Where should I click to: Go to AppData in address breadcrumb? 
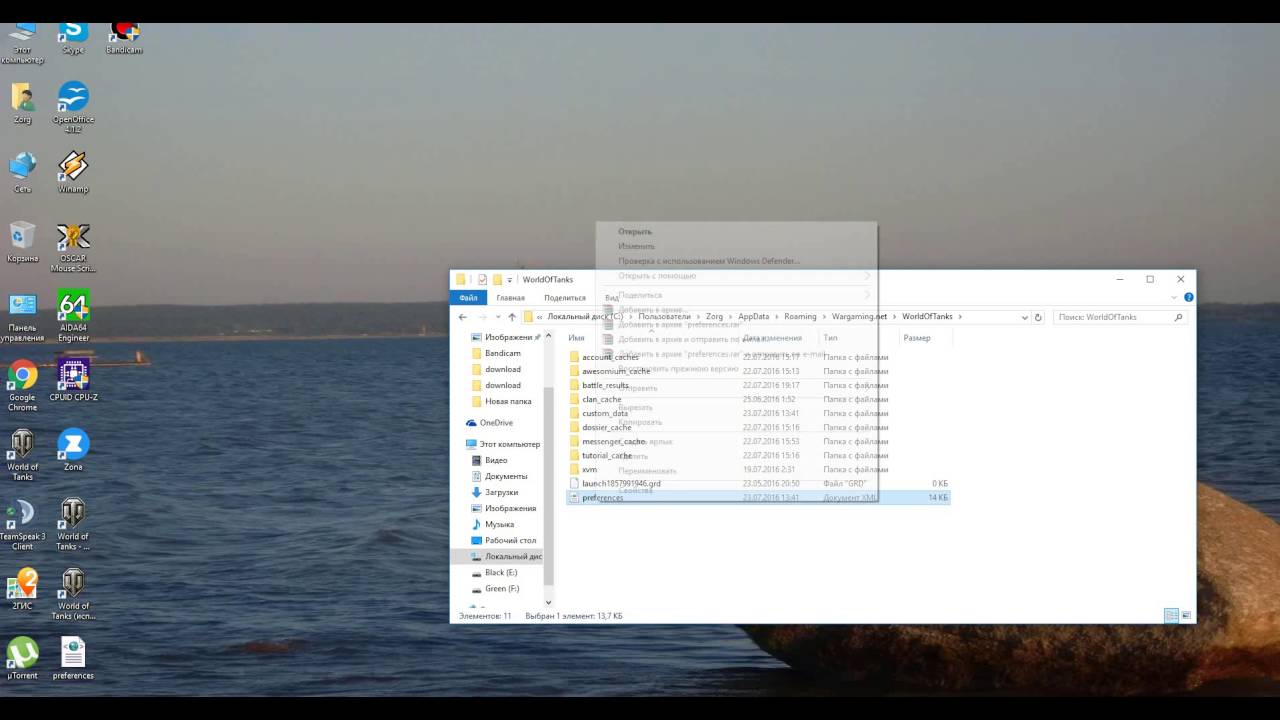point(754,317)
